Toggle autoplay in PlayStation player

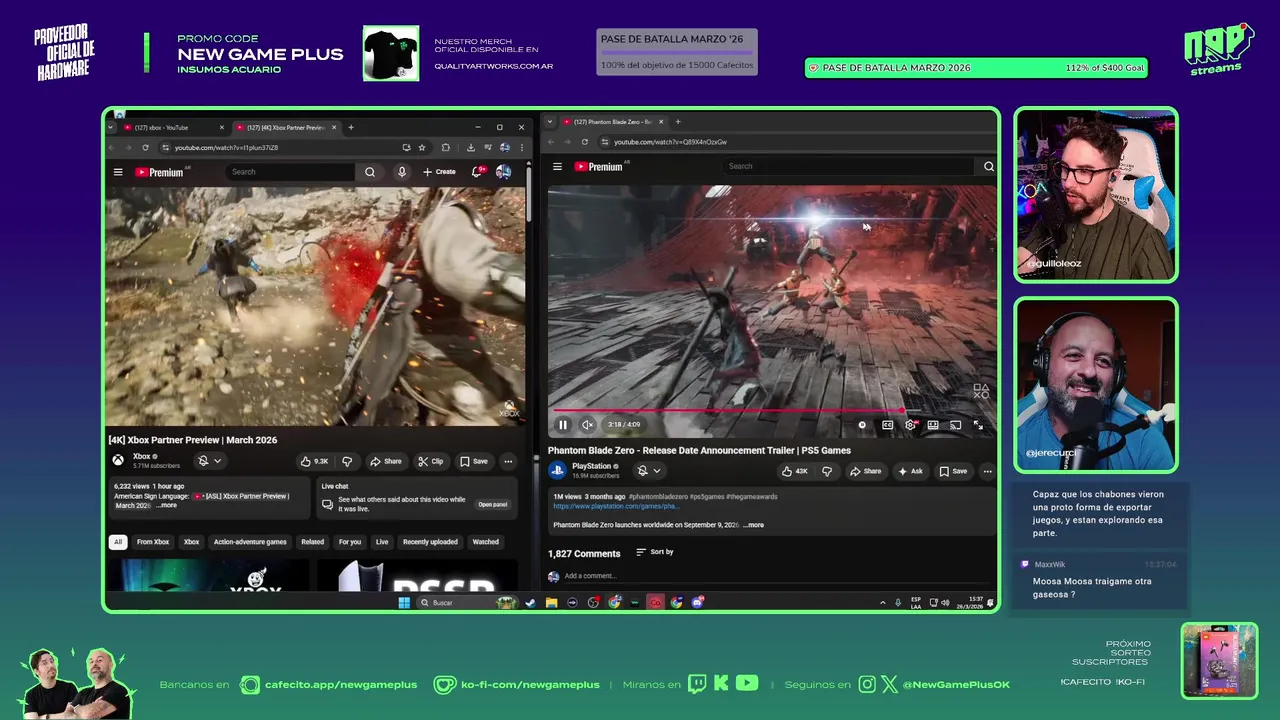point(862,425)
